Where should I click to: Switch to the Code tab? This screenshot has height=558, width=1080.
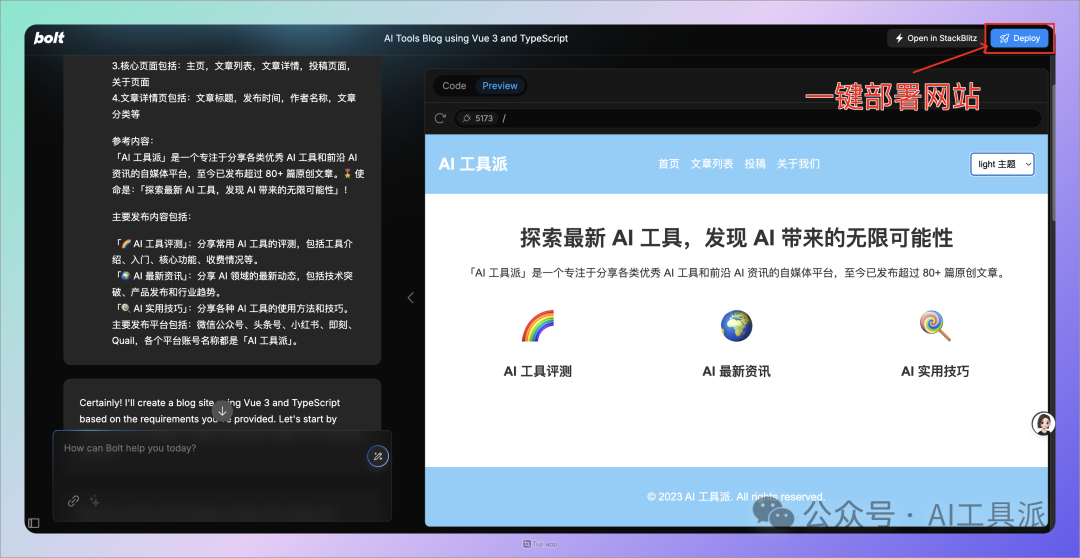(454, 86)
